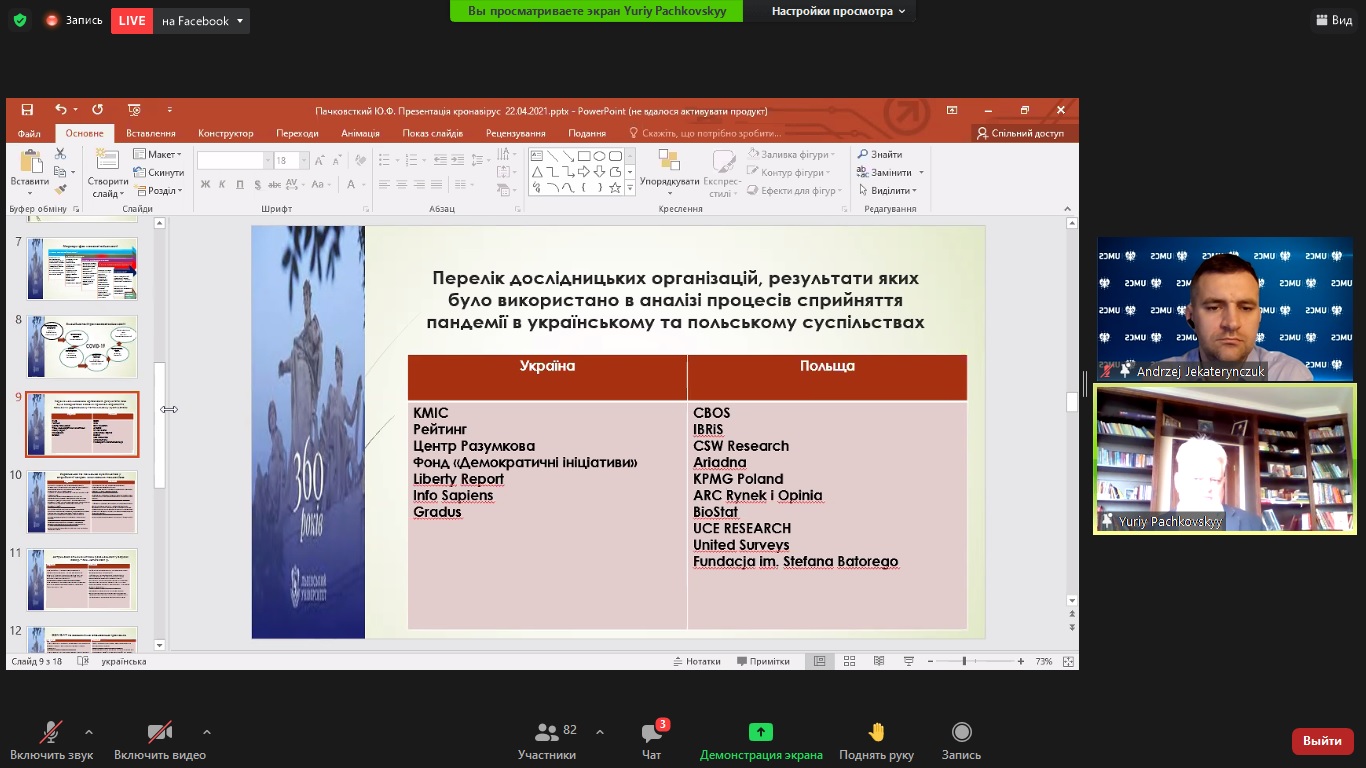Viewport: 1366px width, 768px height.
Task: Click Демонстрация экрана share screen button
Action: [x=761, y=742]
